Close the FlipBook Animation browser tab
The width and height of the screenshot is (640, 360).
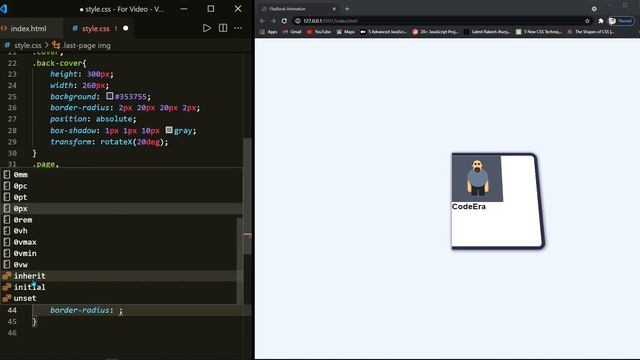pos(334,9)
